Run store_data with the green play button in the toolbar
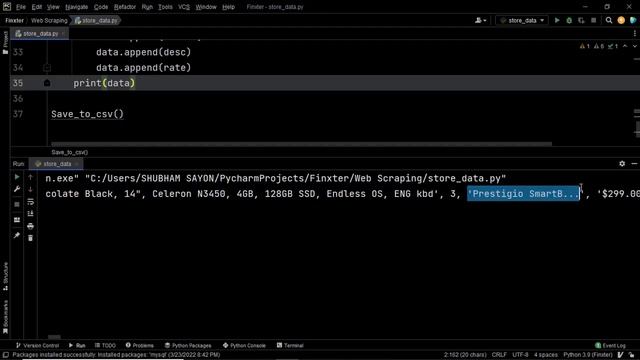 [x=557, y=20]
